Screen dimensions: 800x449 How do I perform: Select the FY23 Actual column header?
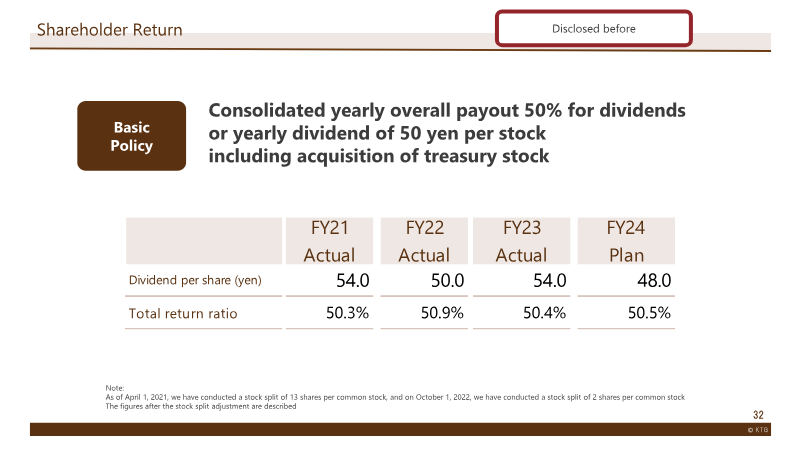click(x=521, y=241)
